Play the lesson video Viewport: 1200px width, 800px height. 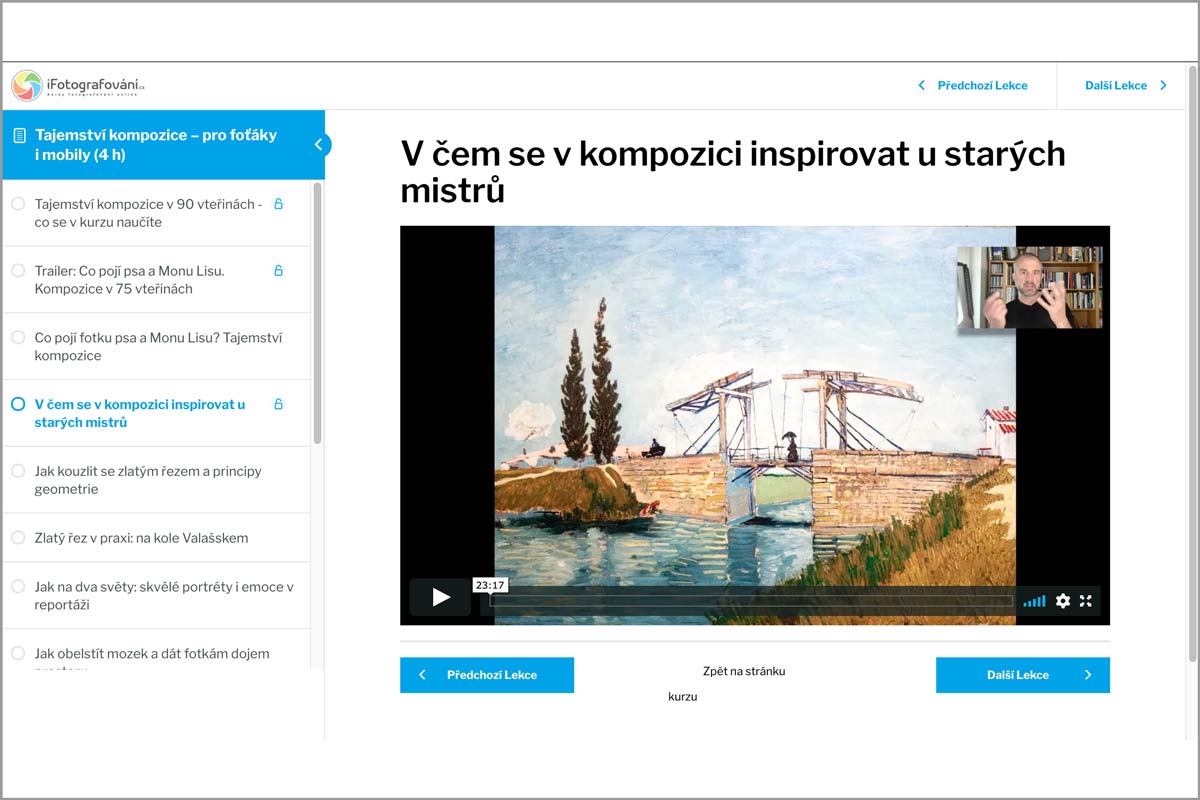coord(440,598)
